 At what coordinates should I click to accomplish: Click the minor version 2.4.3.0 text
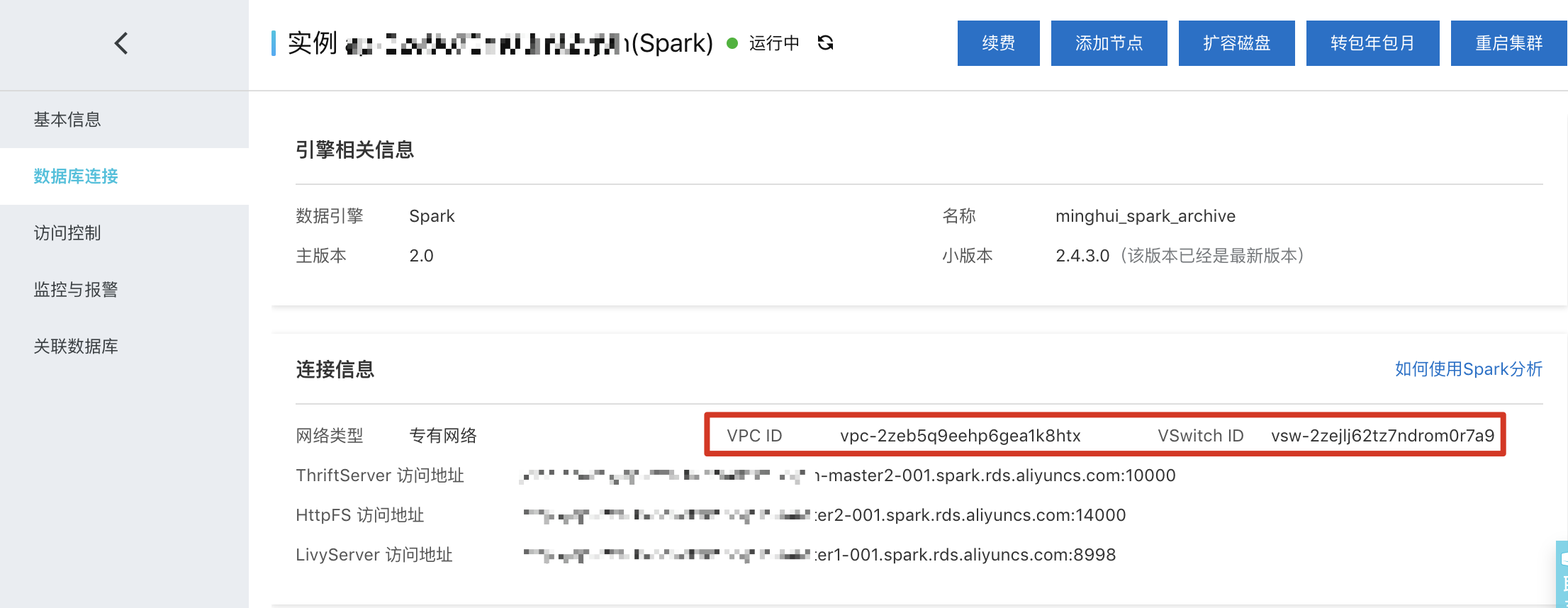pos(1082,255)
